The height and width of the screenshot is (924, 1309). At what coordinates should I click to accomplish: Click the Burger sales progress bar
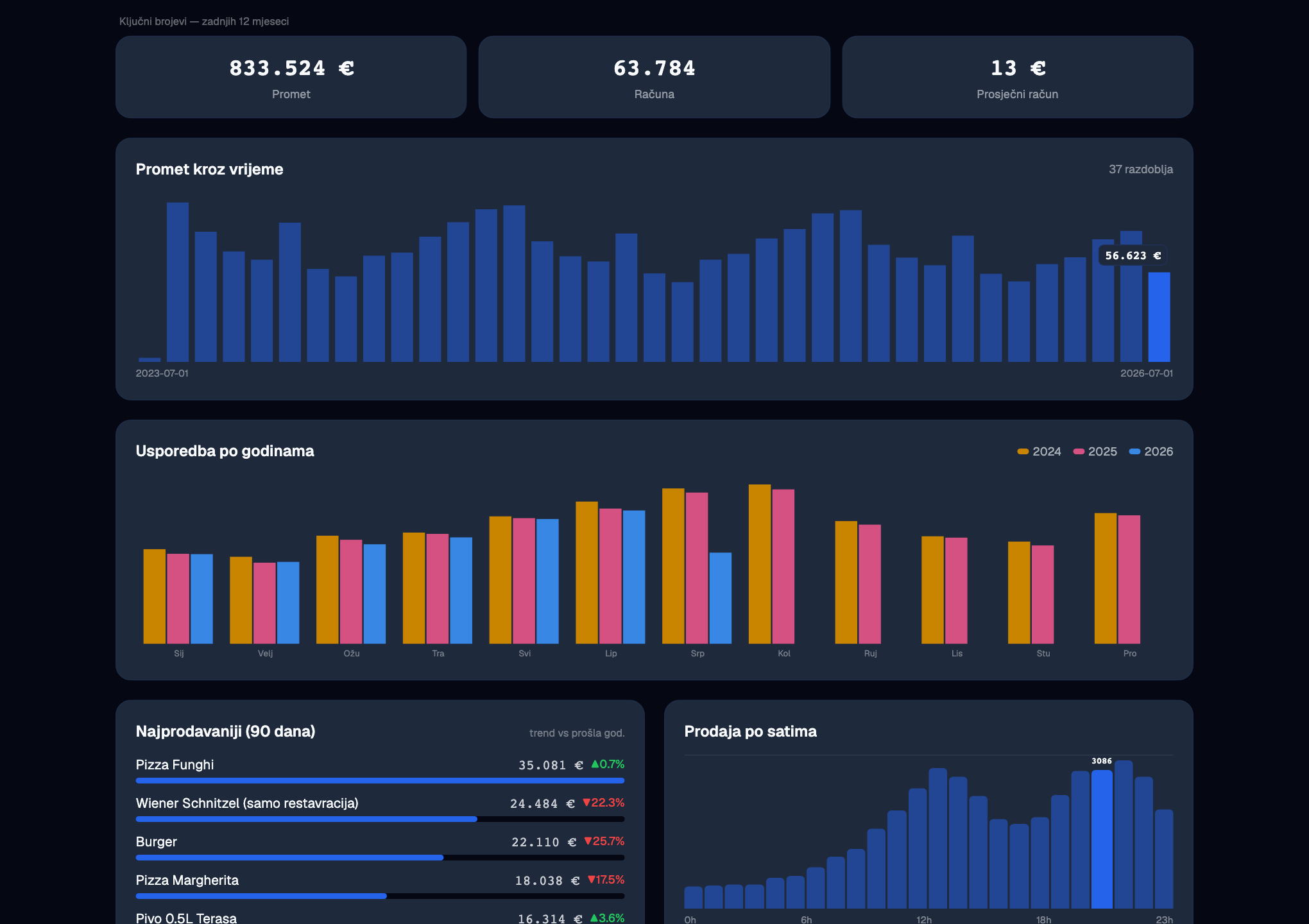[x=380, y=858]
